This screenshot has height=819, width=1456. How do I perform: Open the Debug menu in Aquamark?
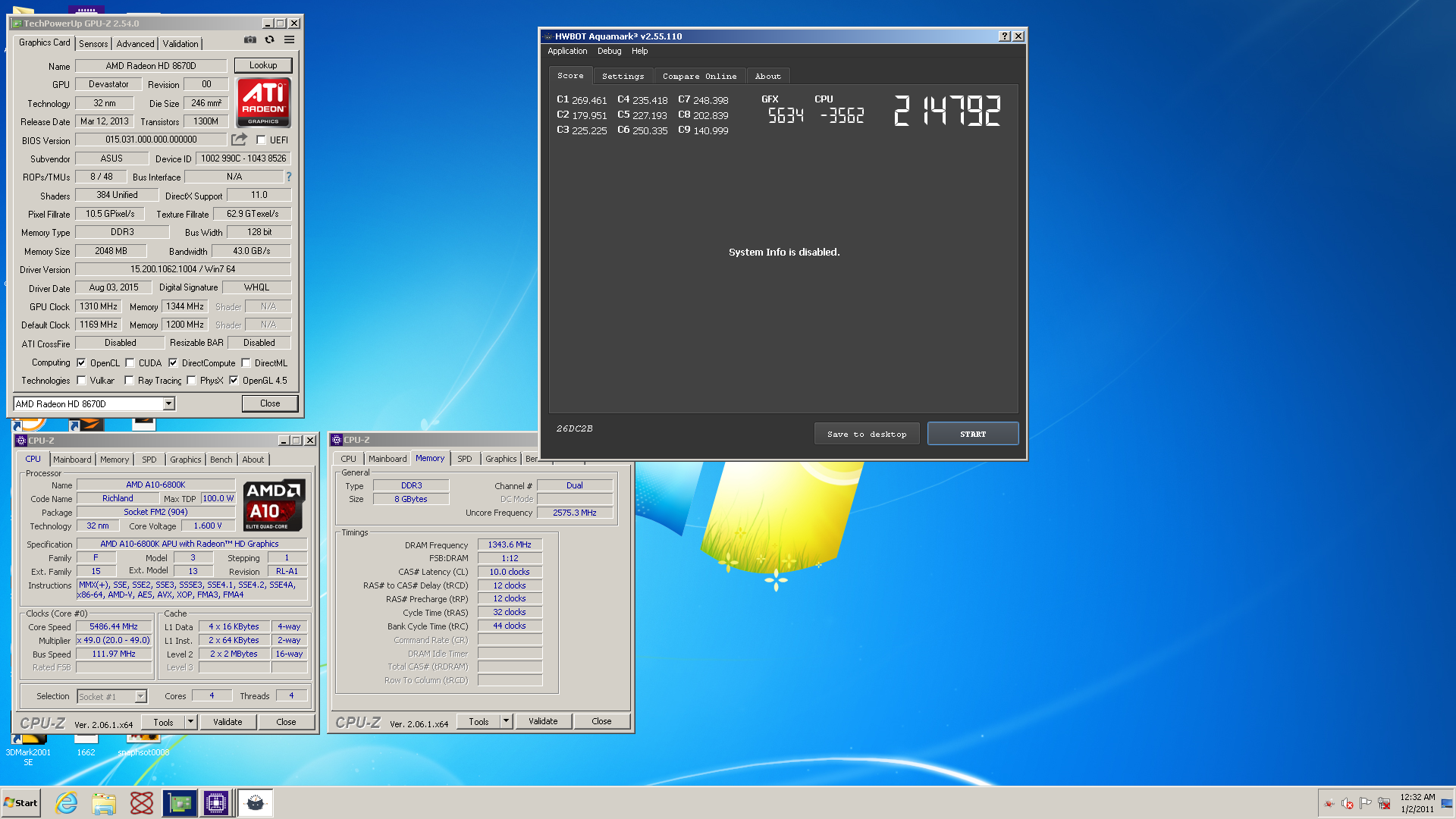click(609, 52)
